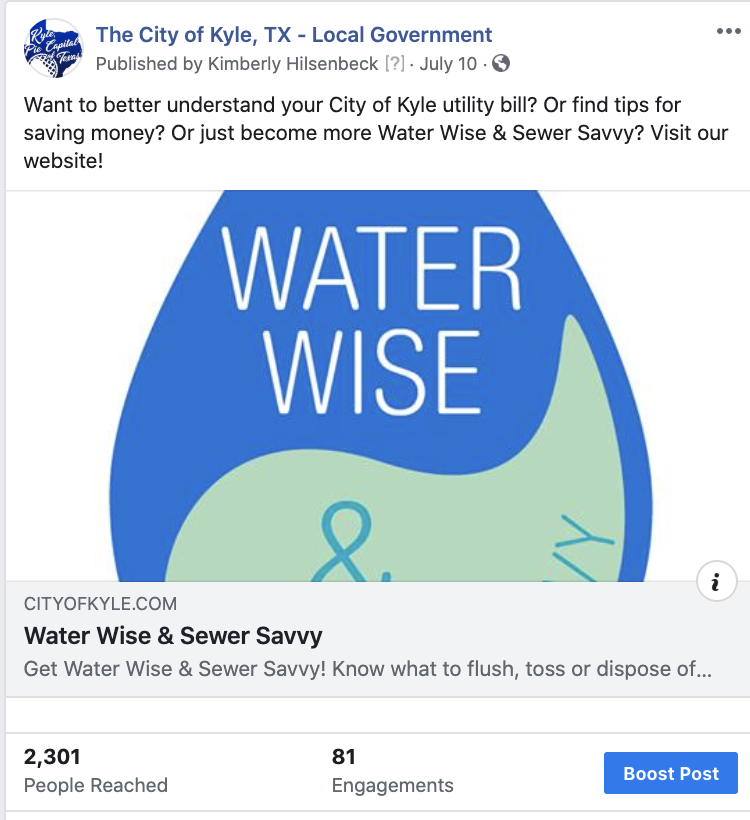Open The City of Kyle, TX page link
750x820 pixels.
[x=294, y=35]
